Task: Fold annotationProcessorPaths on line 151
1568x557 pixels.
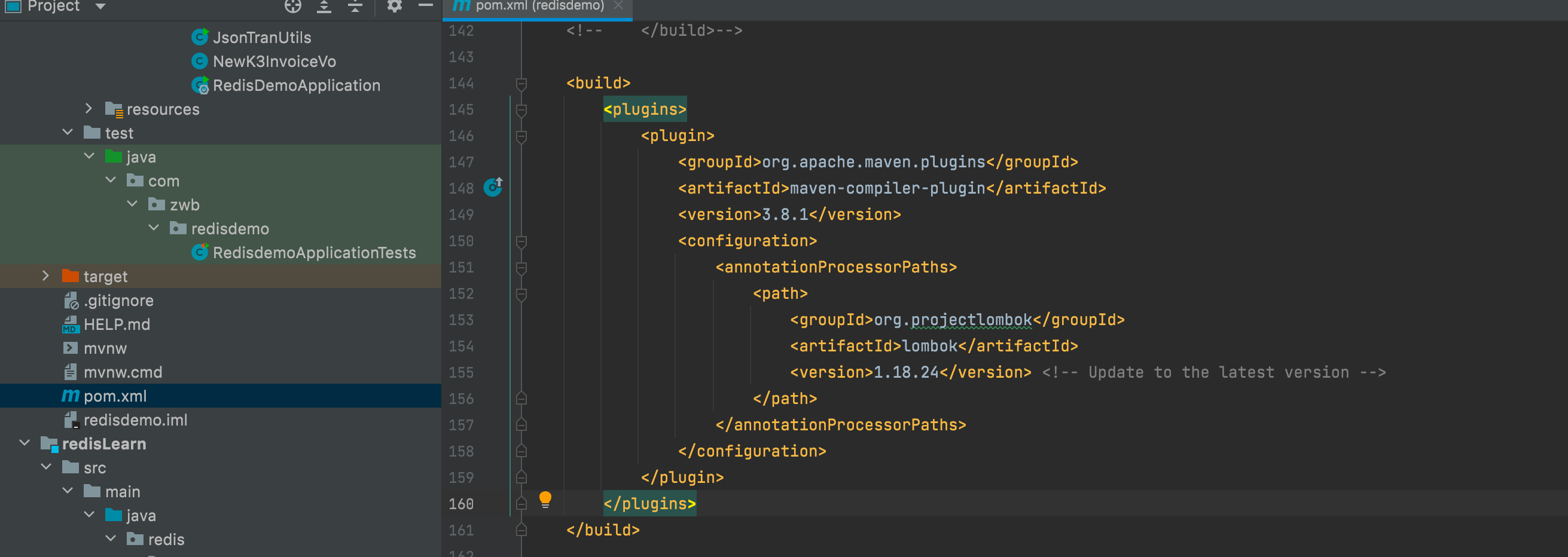Action: coord(521,268)
